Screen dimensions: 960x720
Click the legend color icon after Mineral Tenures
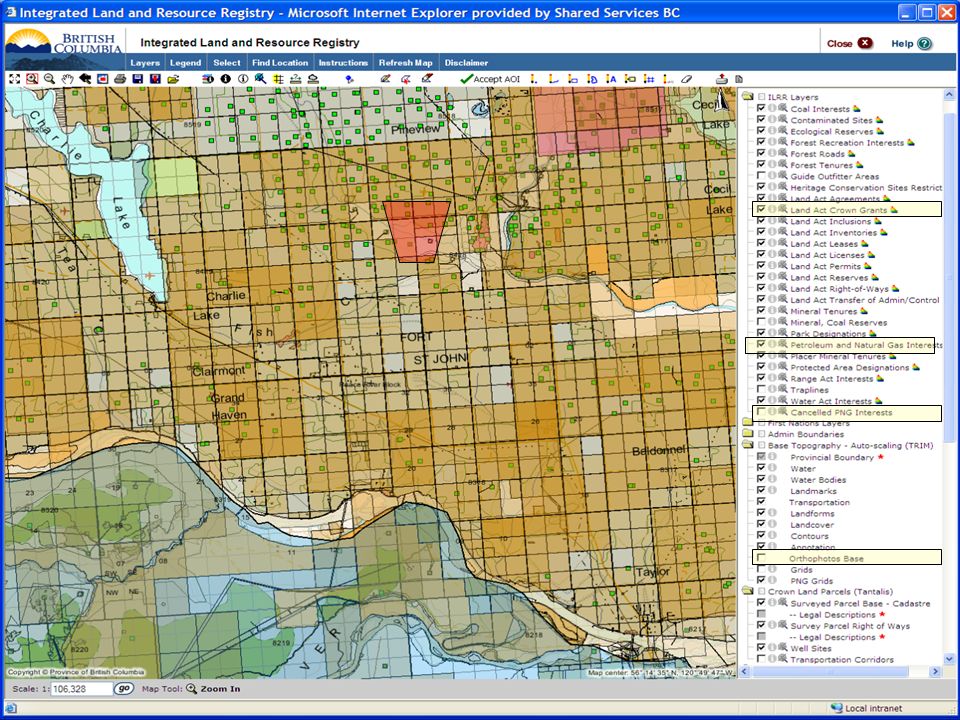(x=864, y=311)
